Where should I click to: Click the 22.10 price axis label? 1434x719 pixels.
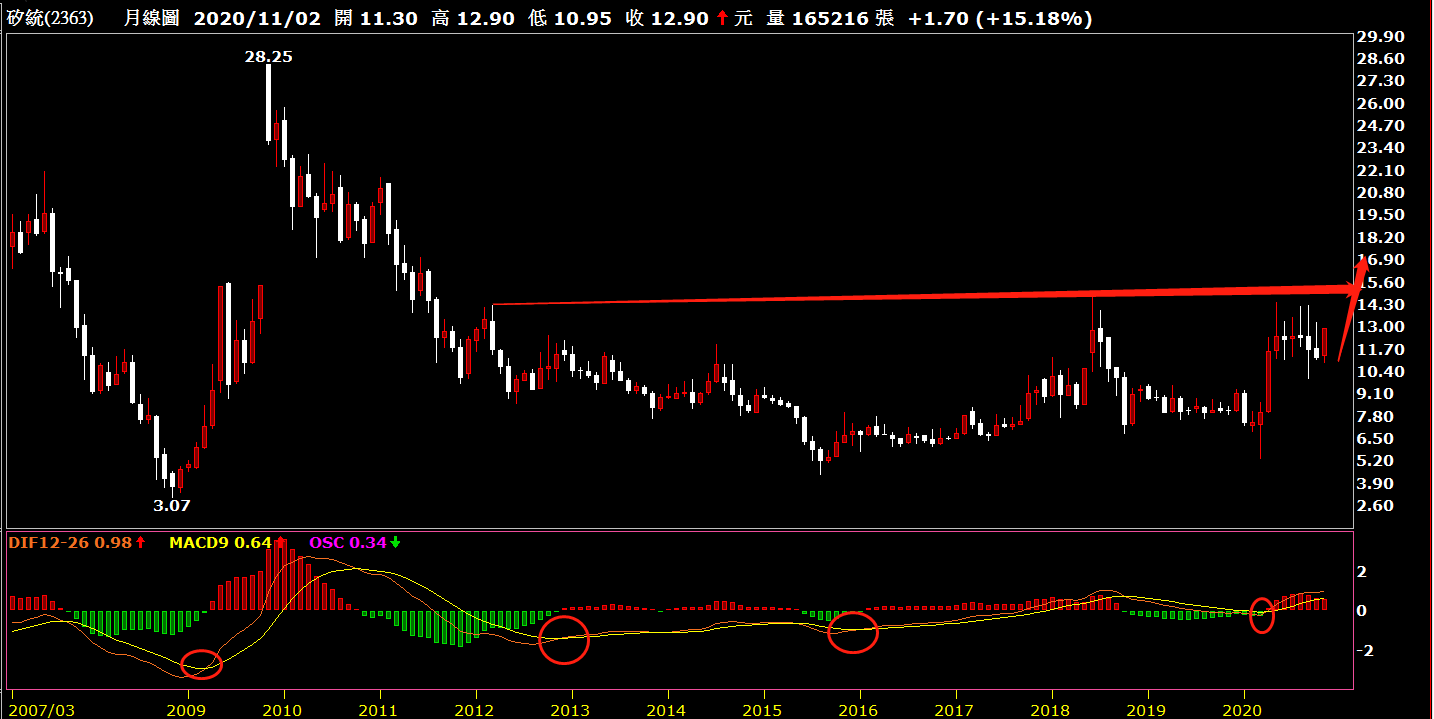point(1382,170)
